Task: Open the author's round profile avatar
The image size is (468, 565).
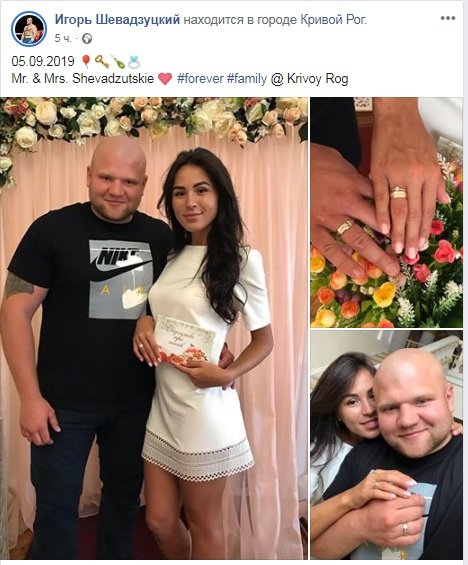Action: [x=29, y=27]
